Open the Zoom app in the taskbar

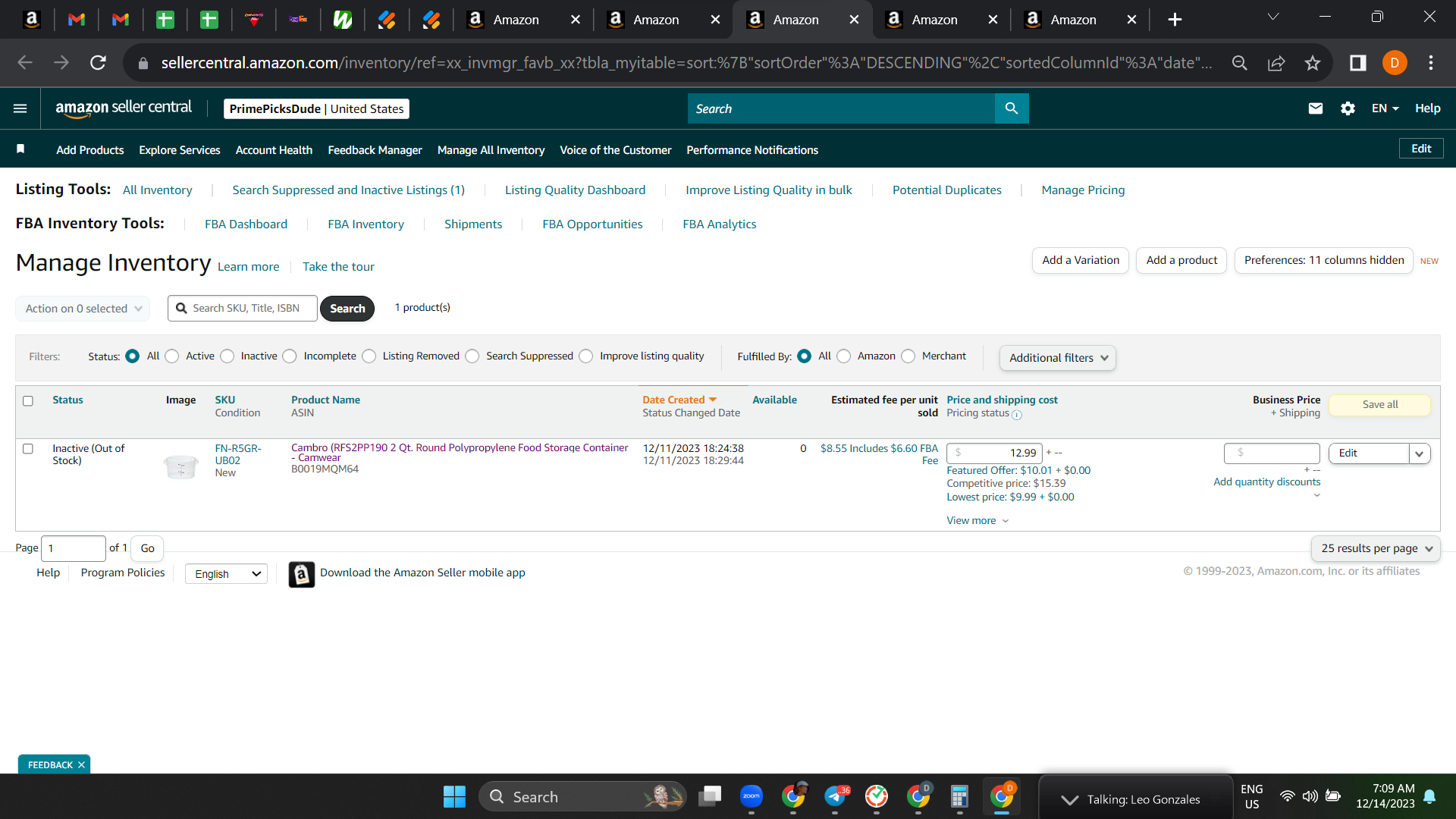[752, 796]
